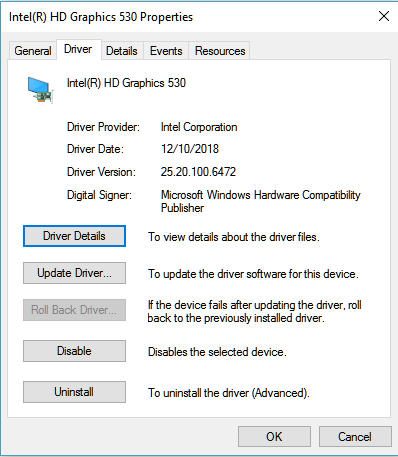Click the Digital Signer publisher text
The height and width of the screenshot is (457, 398).
[261, 201]
